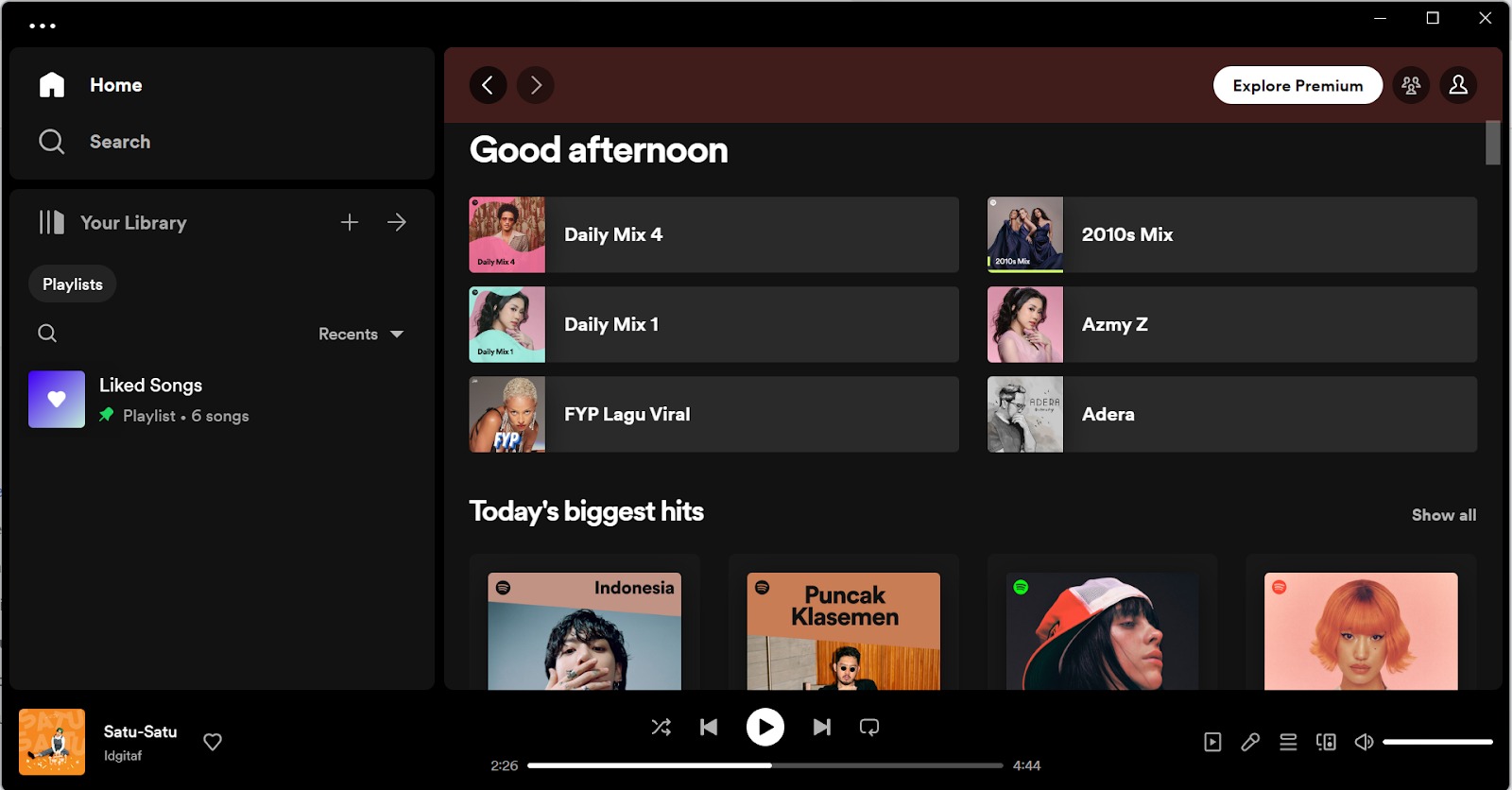Open the Today's biggest hits heading
The width and height of the screenshot is (1512, 790).
pos(587,511)
